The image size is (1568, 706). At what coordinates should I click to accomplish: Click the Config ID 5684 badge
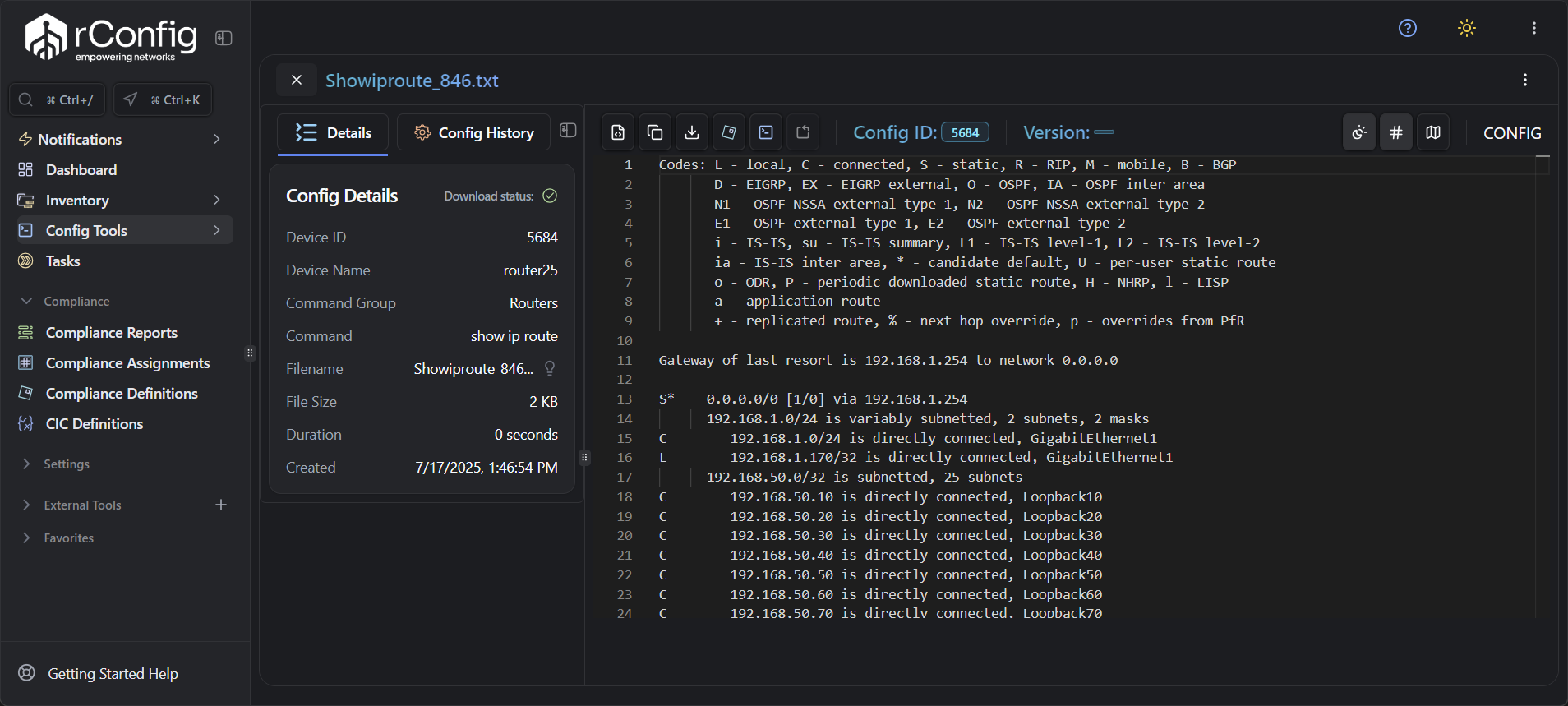coord(965,132)
